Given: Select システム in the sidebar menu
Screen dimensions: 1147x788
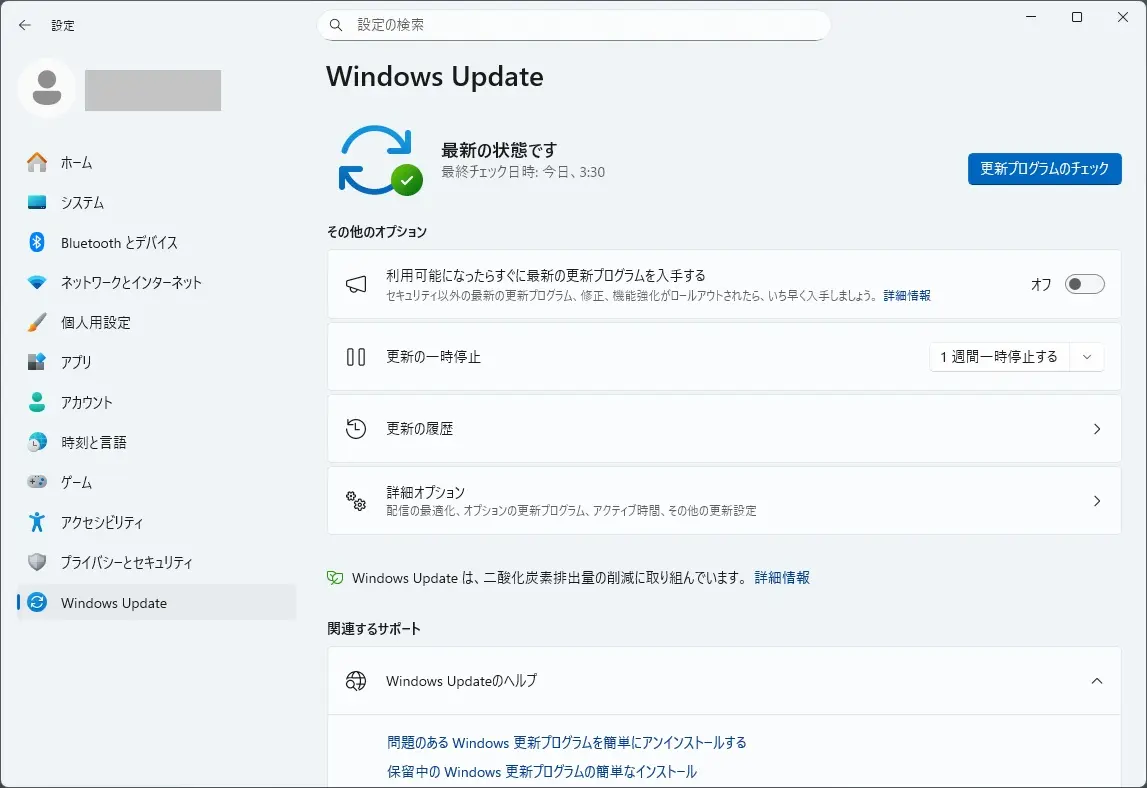Looking at the screenshot, I should coord(82,202).
